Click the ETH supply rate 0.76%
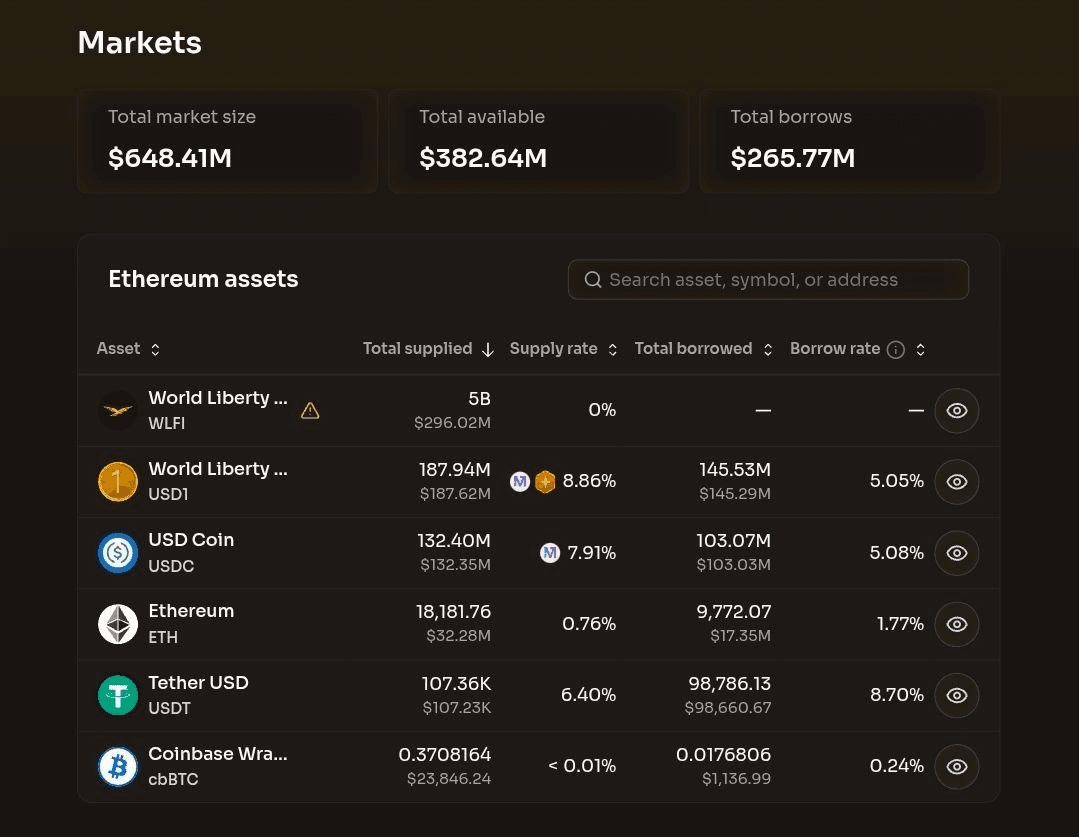 589,624
